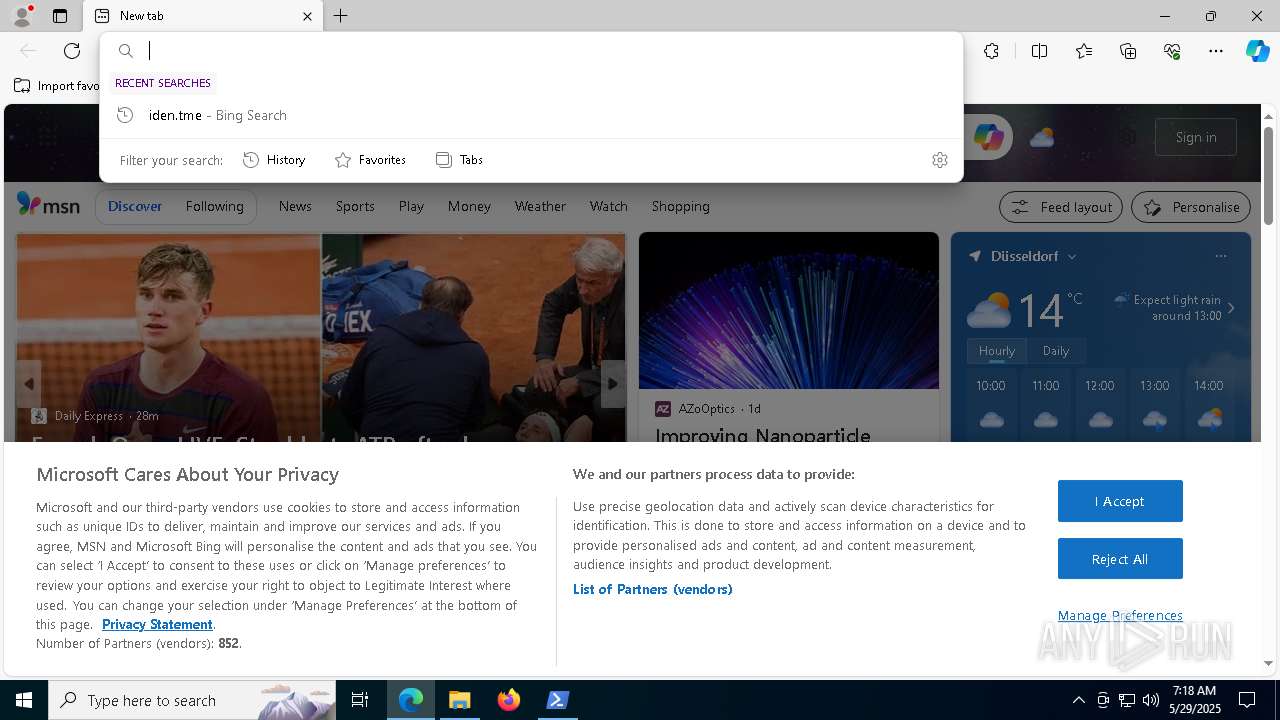Open notification center icon
The height and width of the screenshot is (720, 1280).
point(1247,700)
